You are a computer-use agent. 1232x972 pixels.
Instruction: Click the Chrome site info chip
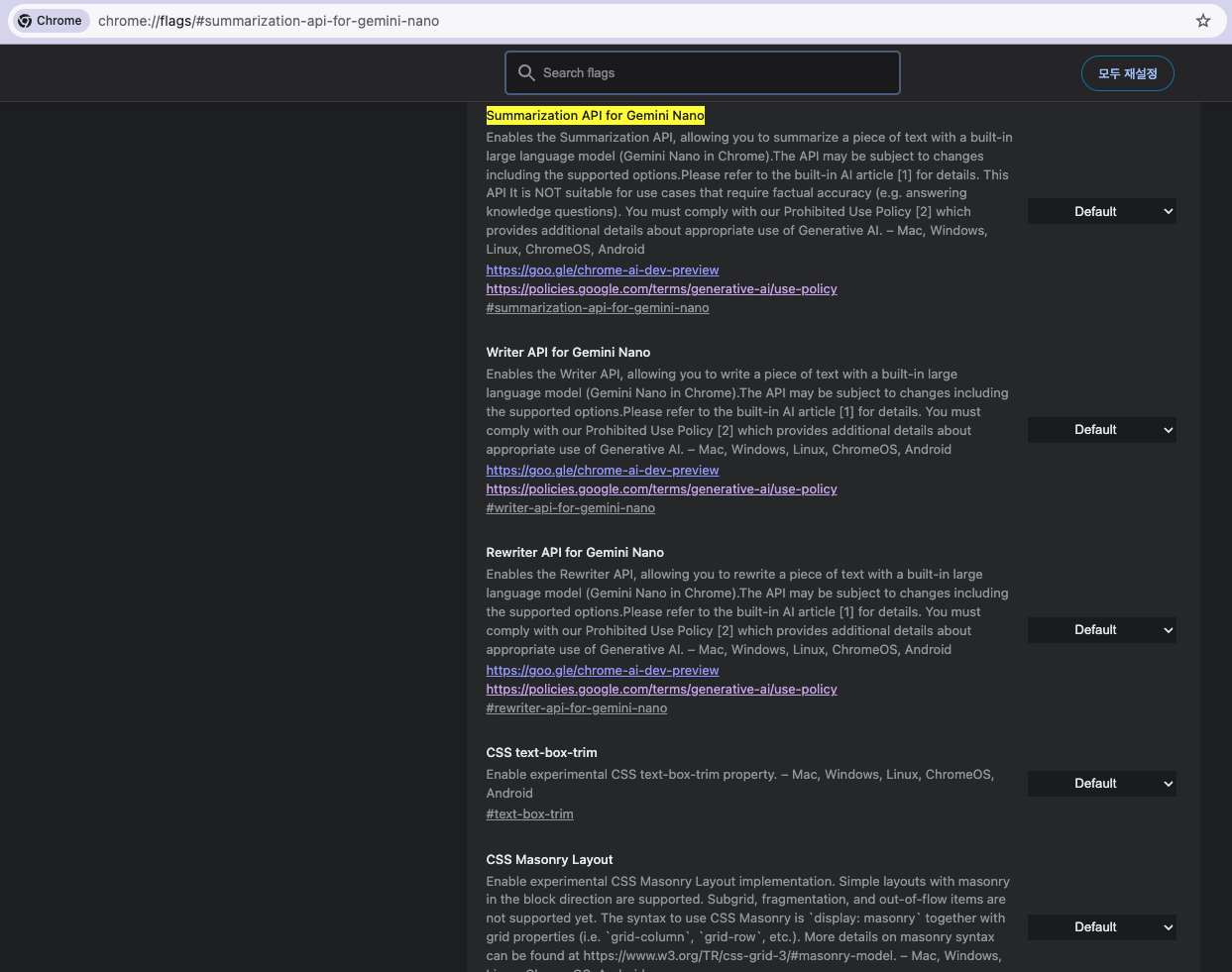[x=50, y=21]
